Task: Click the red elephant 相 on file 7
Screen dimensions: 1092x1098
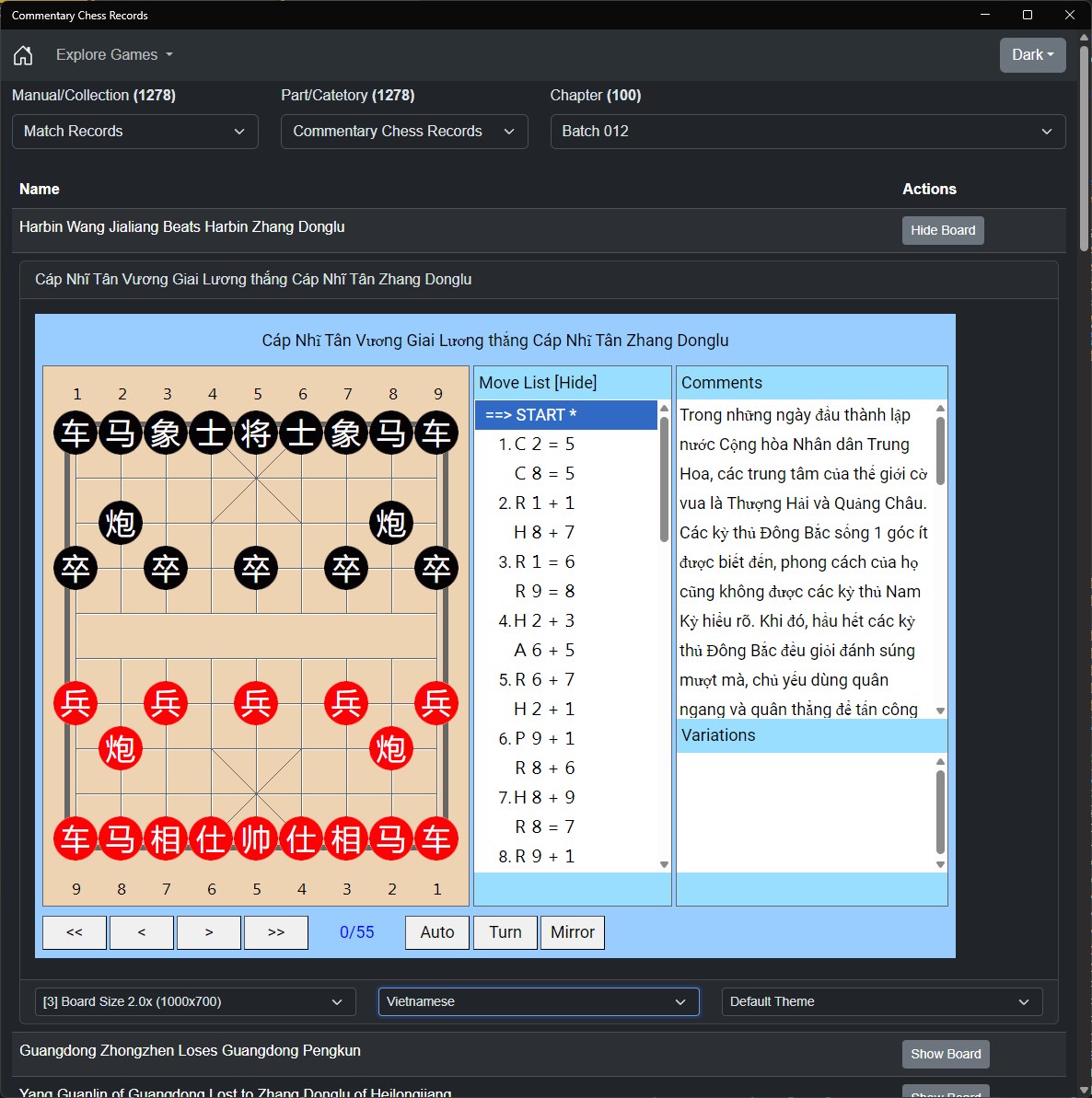Action: coord(166,838)
